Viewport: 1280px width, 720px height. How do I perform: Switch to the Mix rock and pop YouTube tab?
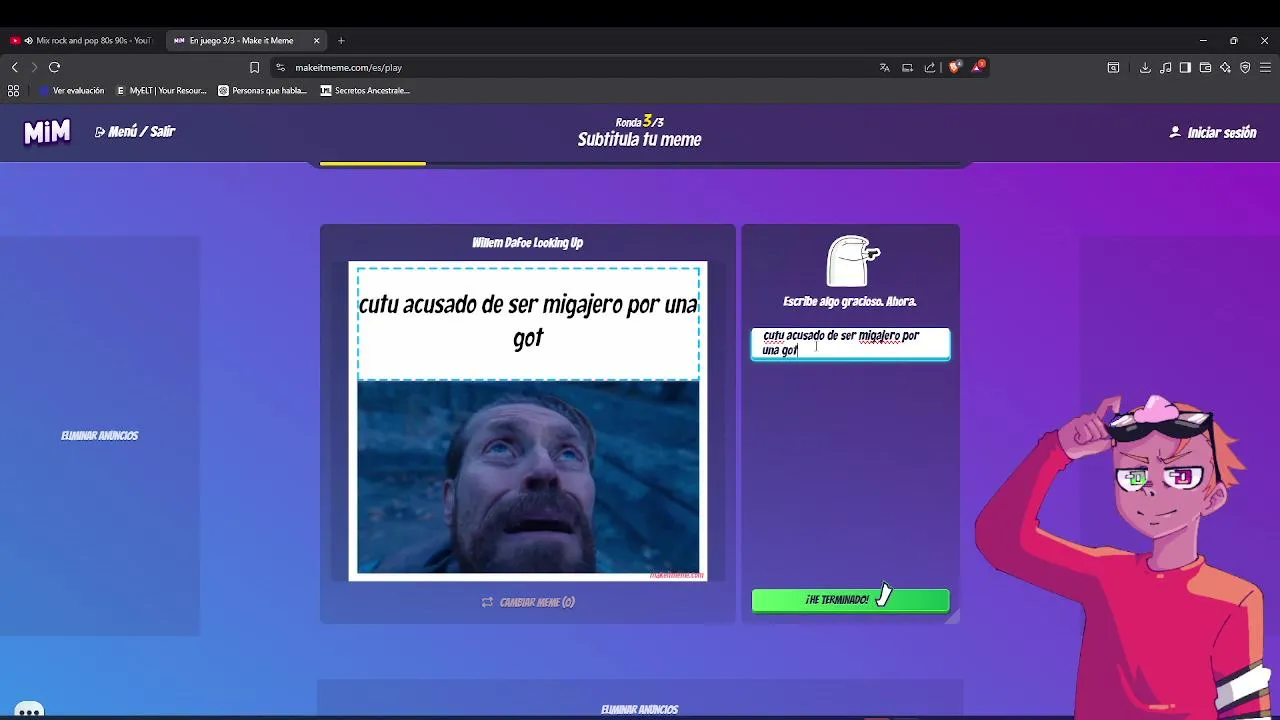82,41
